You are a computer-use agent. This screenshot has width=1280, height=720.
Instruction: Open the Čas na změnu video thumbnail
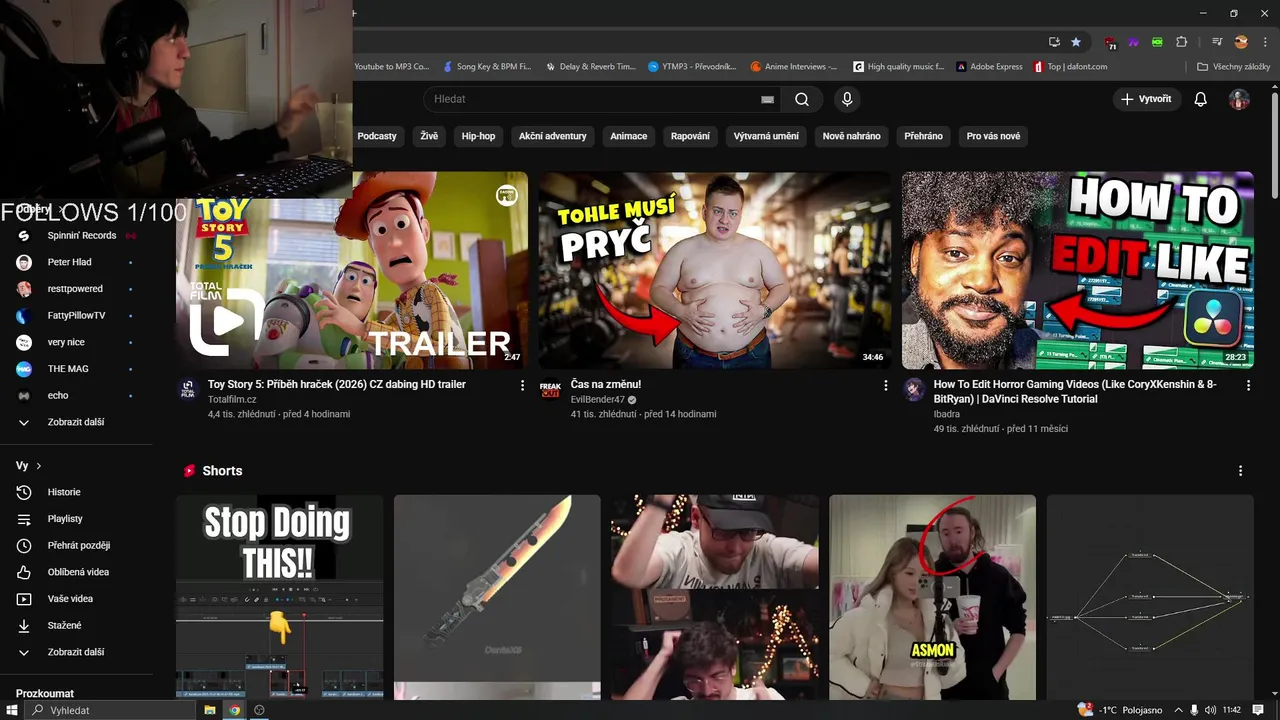pyautogui.click(x=714, y=270)
